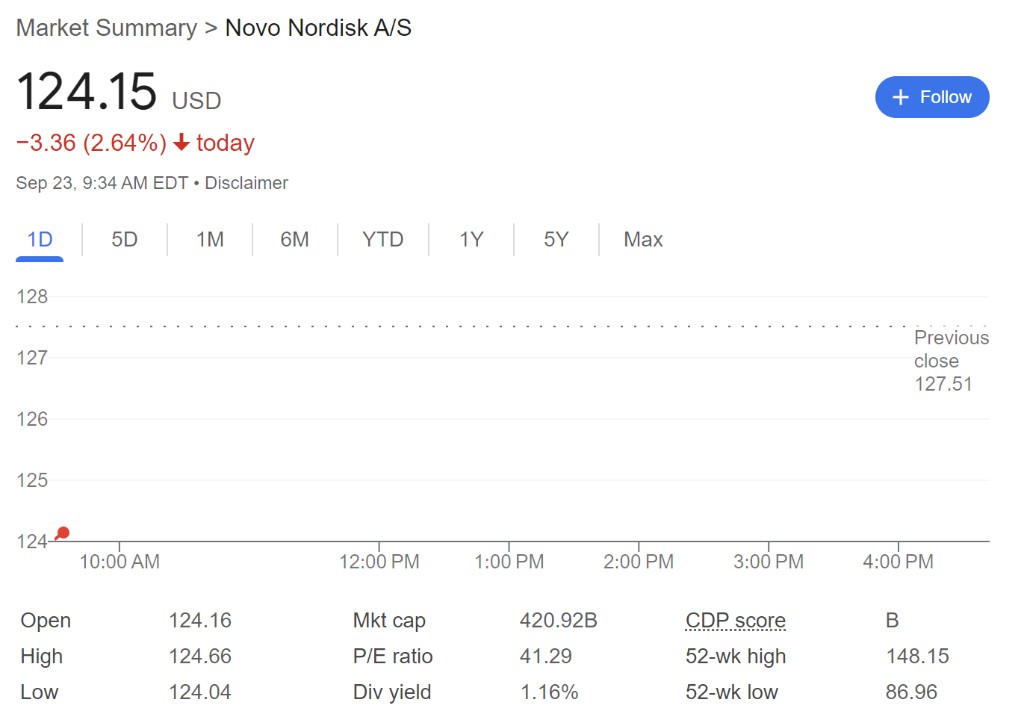Click the Market Summary breadcrumb
Viewport: 1024px width, 717px height.
click(106, 28)
